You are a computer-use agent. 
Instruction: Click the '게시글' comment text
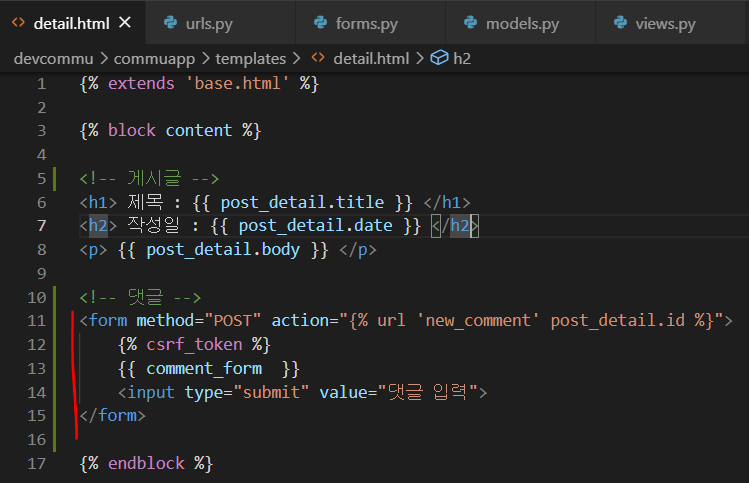(154, 178)
